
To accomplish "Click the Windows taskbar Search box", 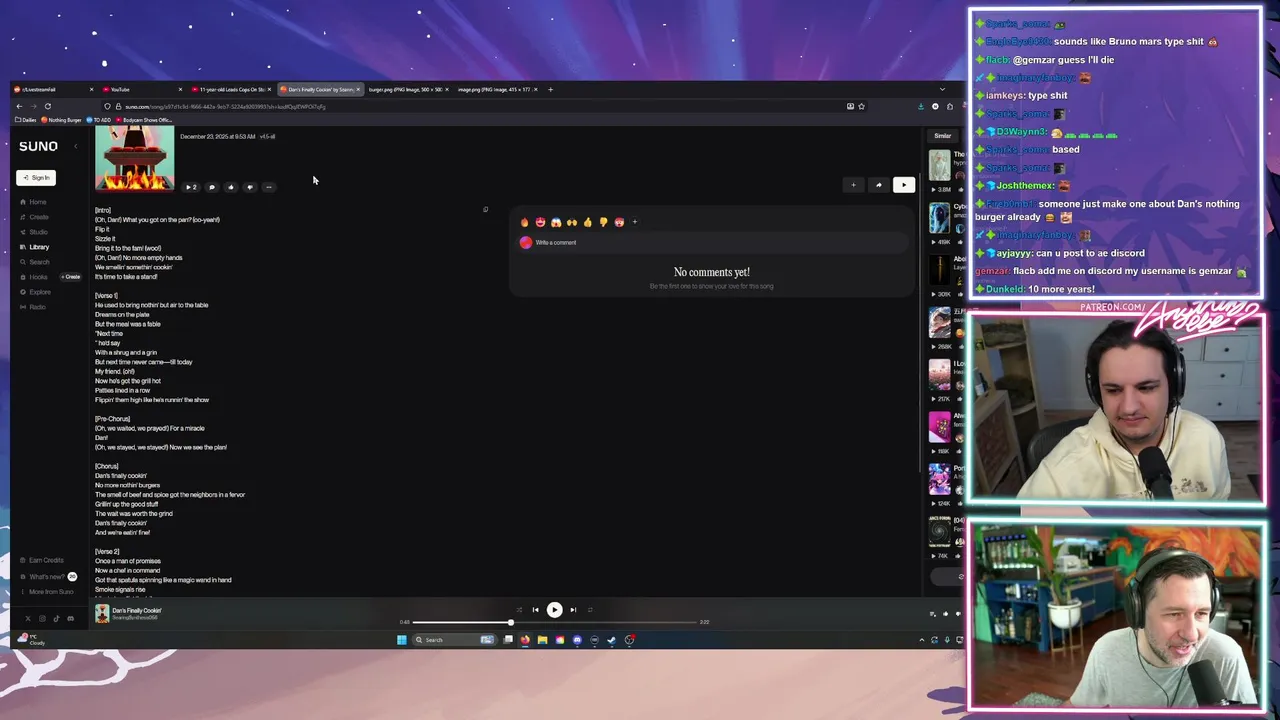I will click(457, 640).
